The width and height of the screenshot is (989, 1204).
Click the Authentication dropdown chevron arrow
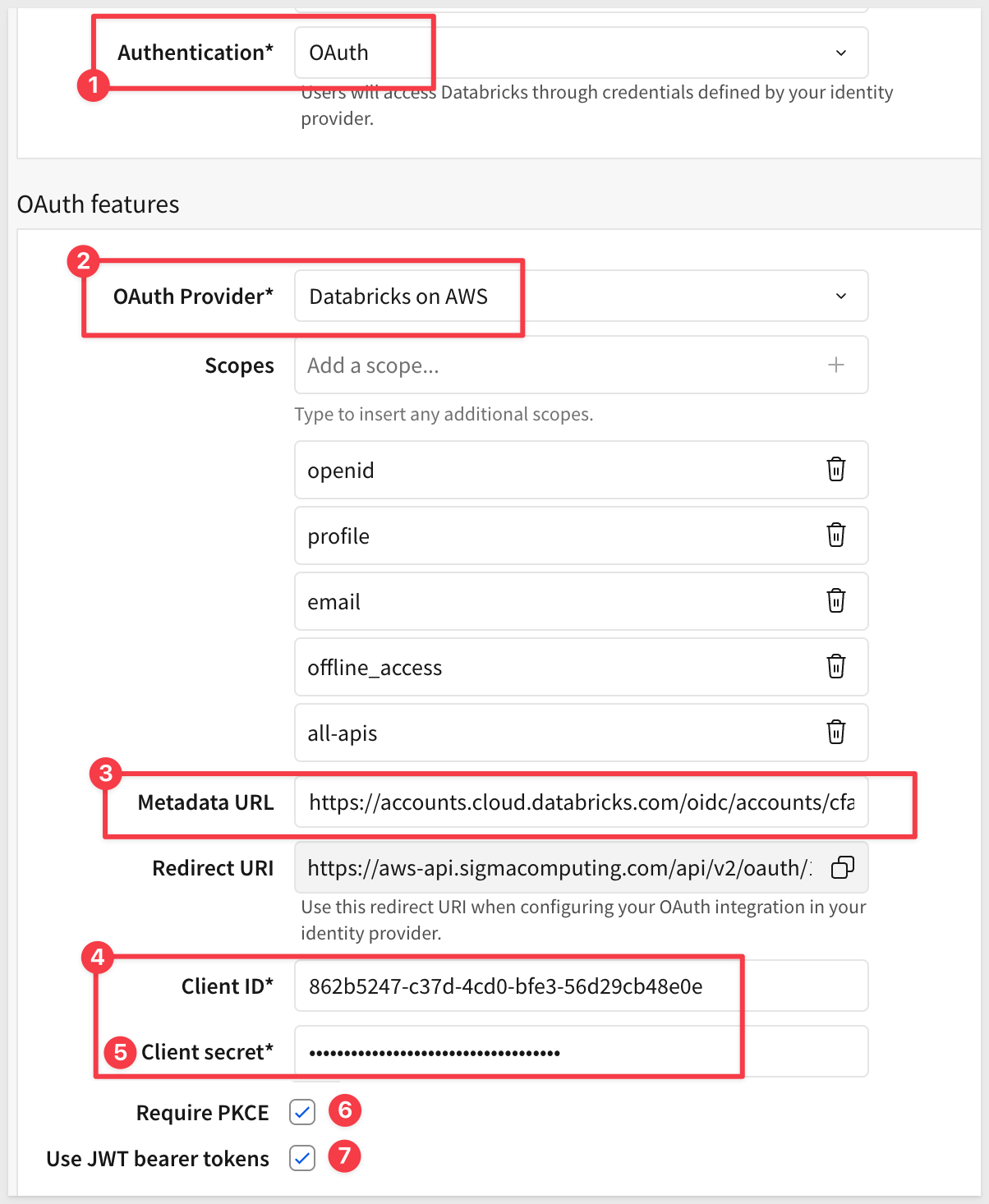click(841, 53)
